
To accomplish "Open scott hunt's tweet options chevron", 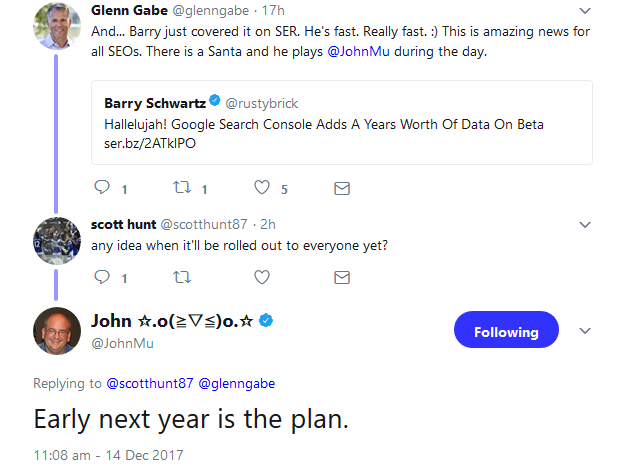I will point(586,224).
